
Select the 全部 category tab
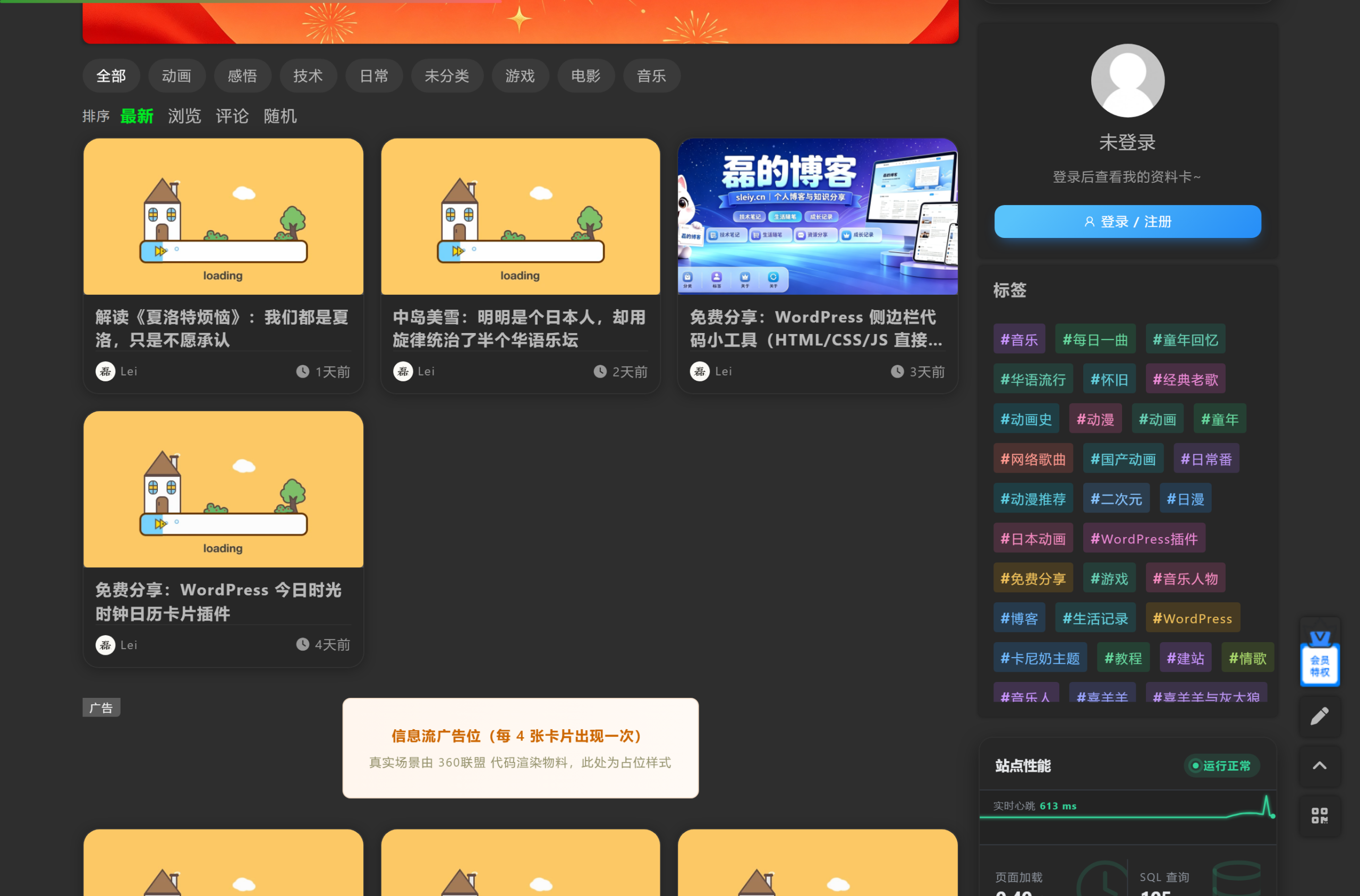(111, 75)
